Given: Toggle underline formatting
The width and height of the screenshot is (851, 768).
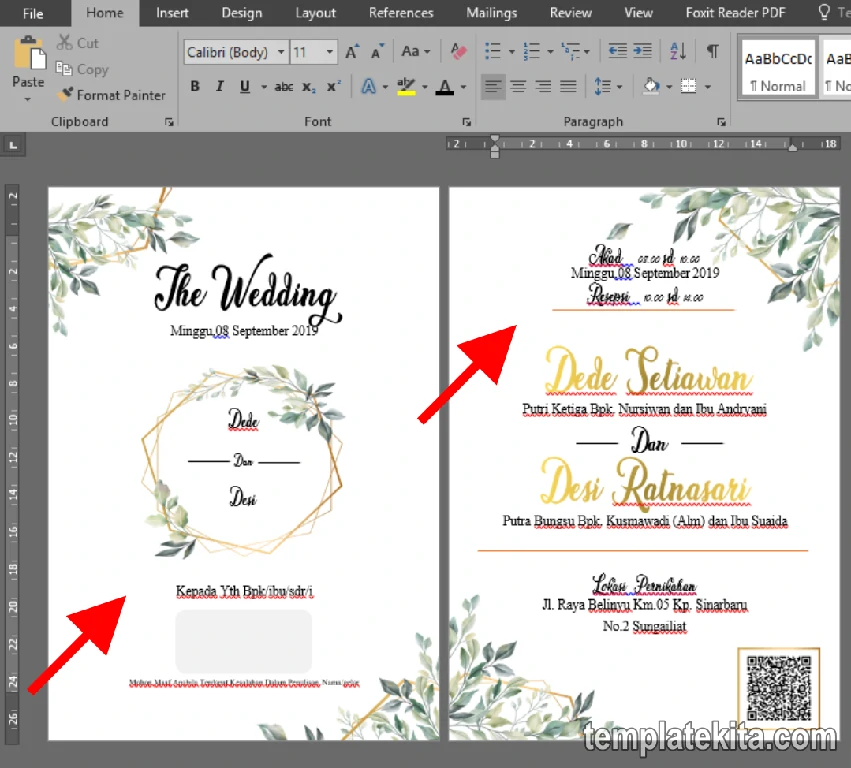Looking at the screenshot, I should click(245, 86).
